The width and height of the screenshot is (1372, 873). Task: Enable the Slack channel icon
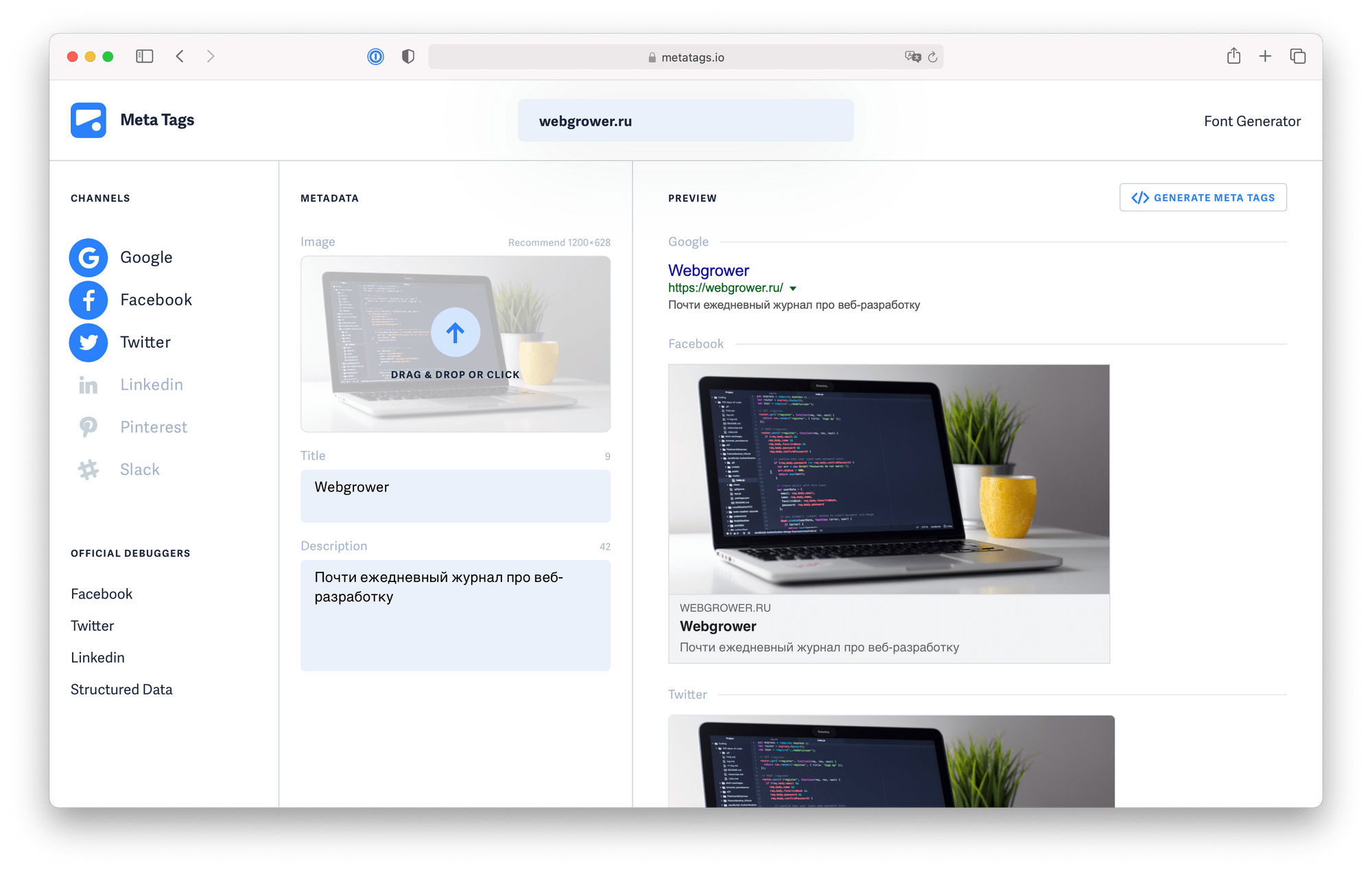tap(88, 469)
